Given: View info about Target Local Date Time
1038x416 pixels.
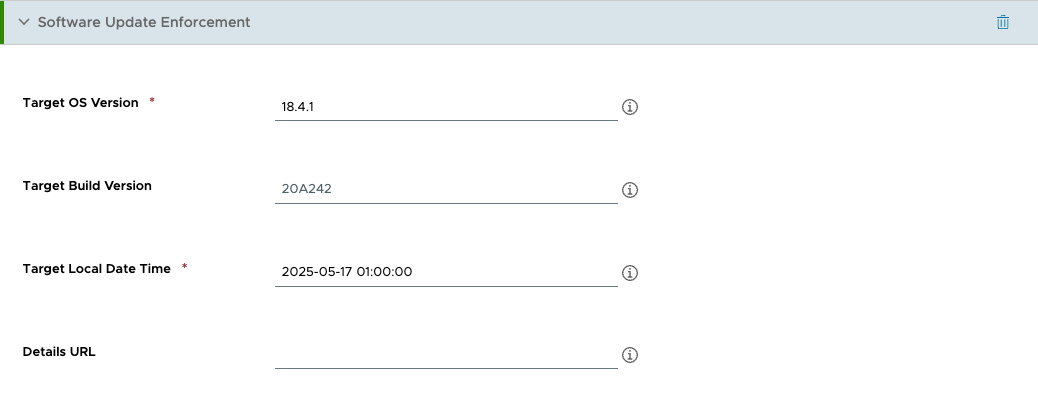Looking at the screenshot, I should coord(630,272).
